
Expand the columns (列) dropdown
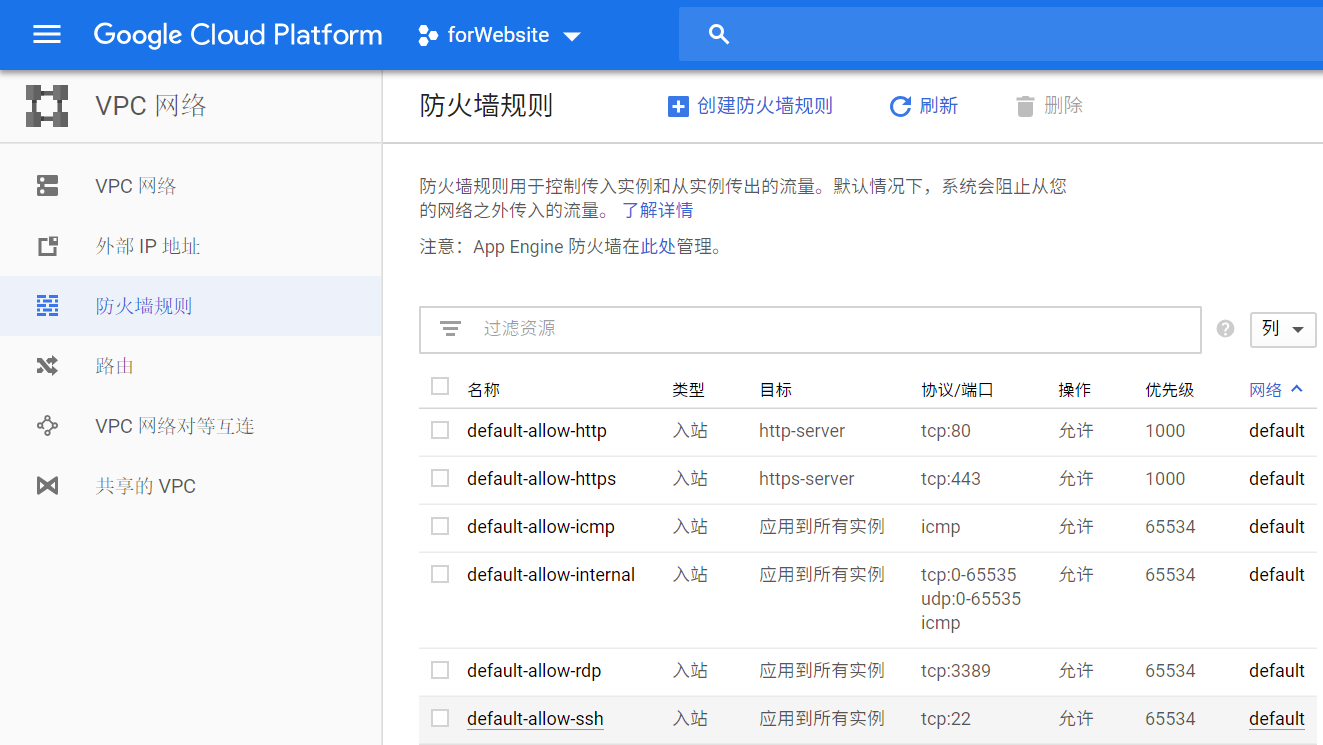(x=1283, y=329)
